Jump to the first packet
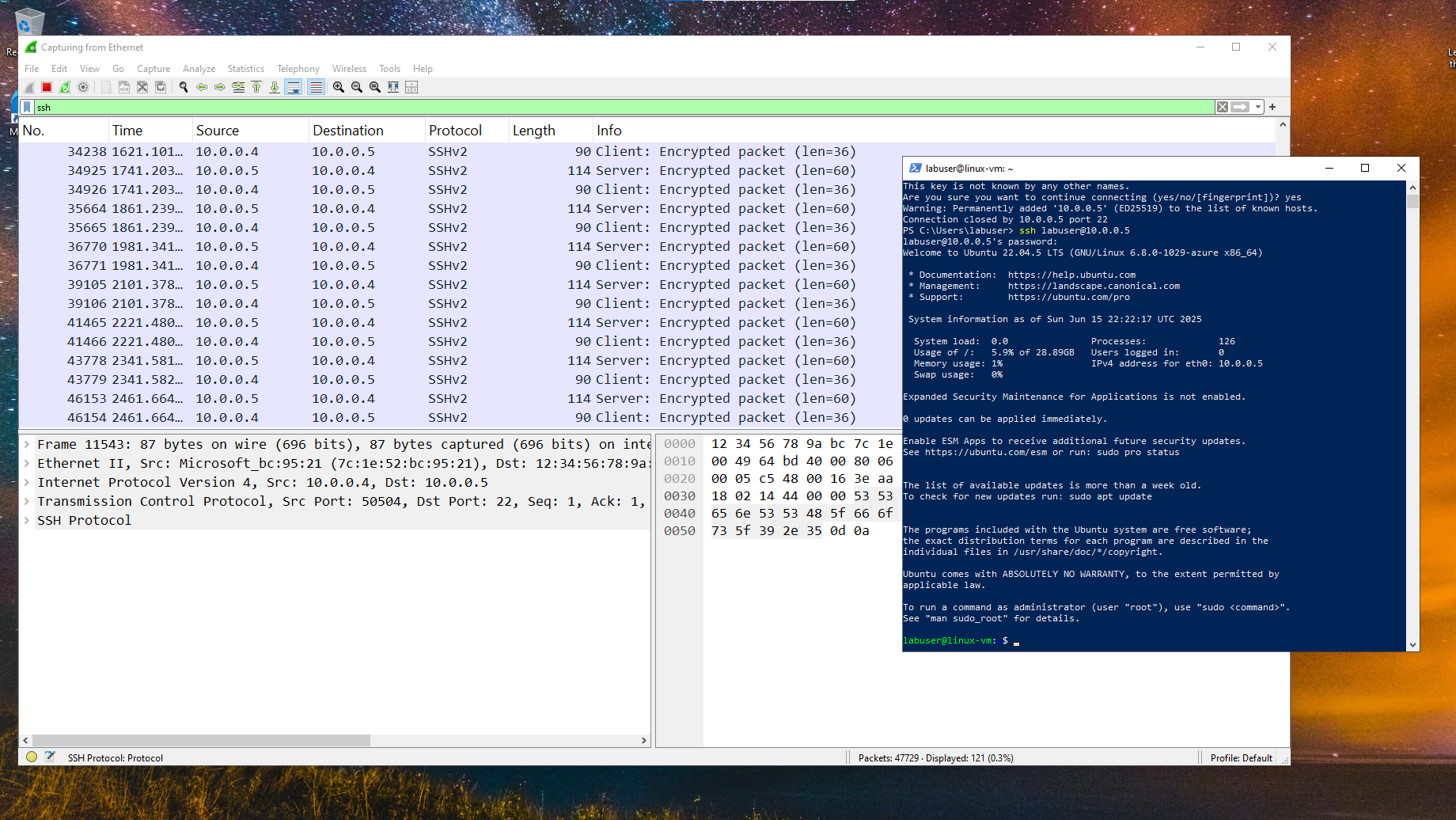 tap(256, 87)
